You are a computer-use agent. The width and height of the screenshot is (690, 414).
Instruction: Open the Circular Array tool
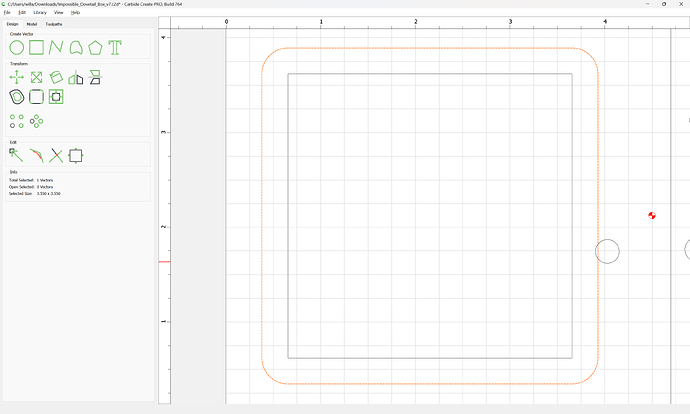pos(36,121)
